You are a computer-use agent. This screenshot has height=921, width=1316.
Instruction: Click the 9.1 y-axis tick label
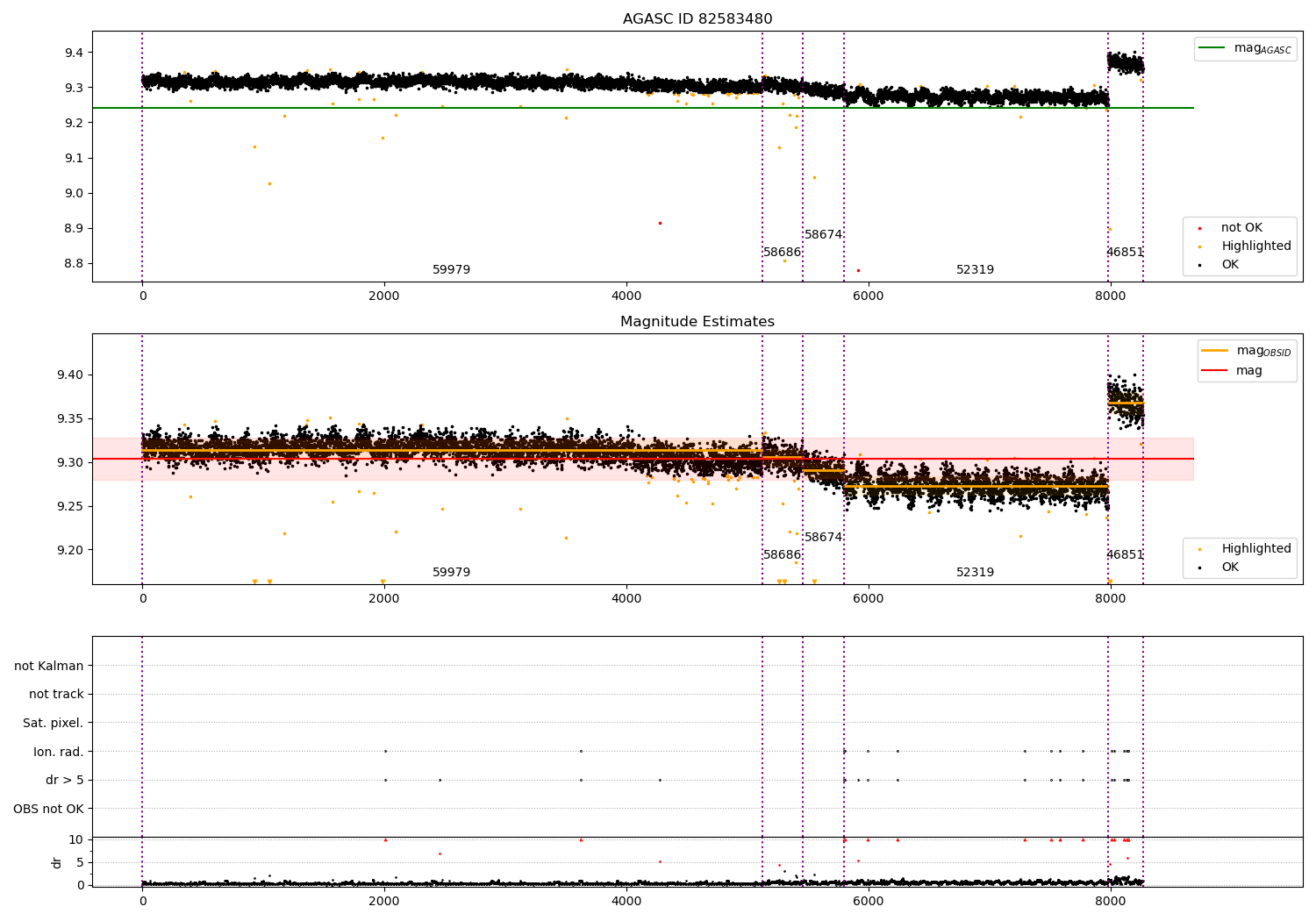[74, 159]
